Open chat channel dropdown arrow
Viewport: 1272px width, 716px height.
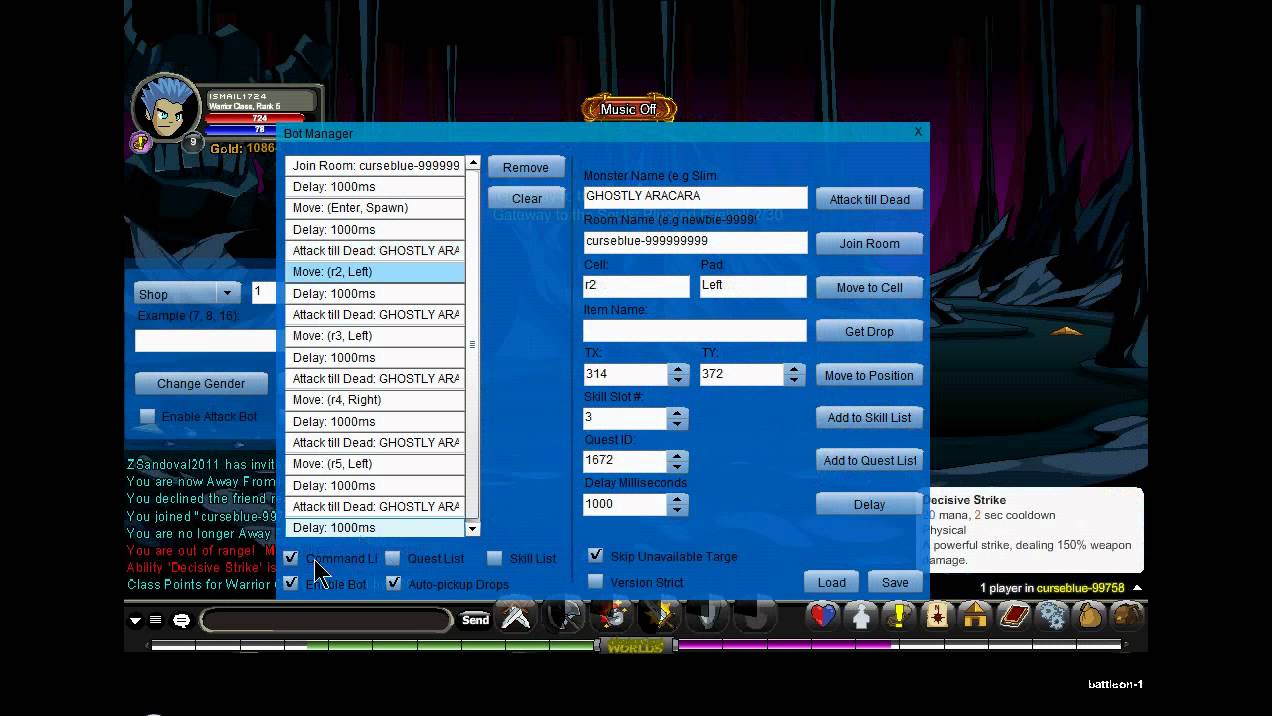click(135, 620)
